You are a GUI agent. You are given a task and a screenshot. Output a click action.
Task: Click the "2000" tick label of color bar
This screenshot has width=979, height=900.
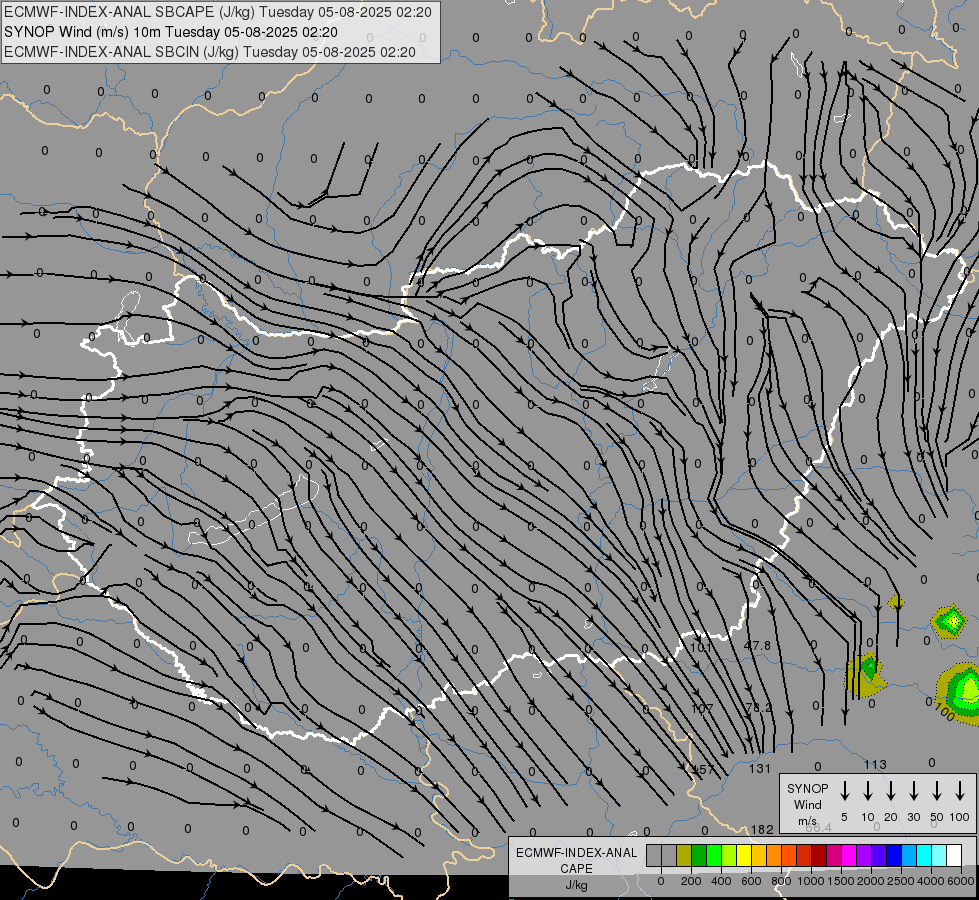pos(871,881)
